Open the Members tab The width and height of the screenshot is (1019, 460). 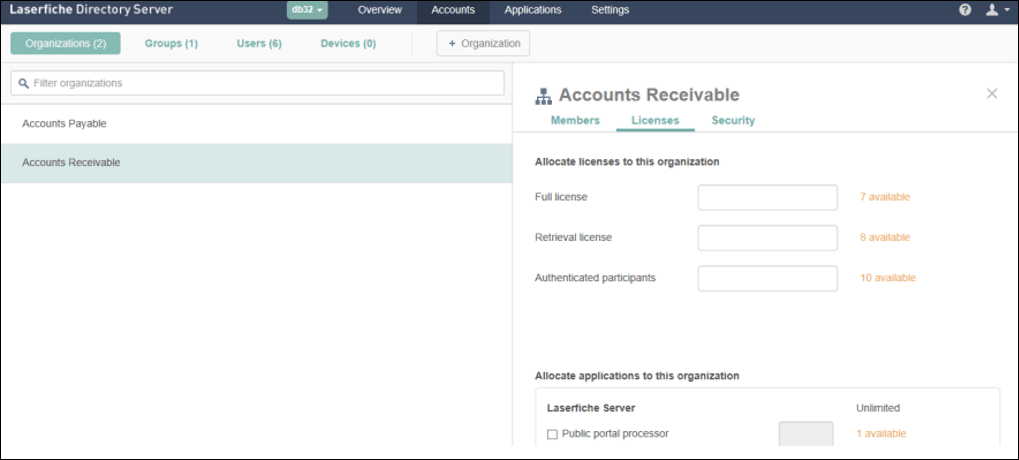pos(575,121)
